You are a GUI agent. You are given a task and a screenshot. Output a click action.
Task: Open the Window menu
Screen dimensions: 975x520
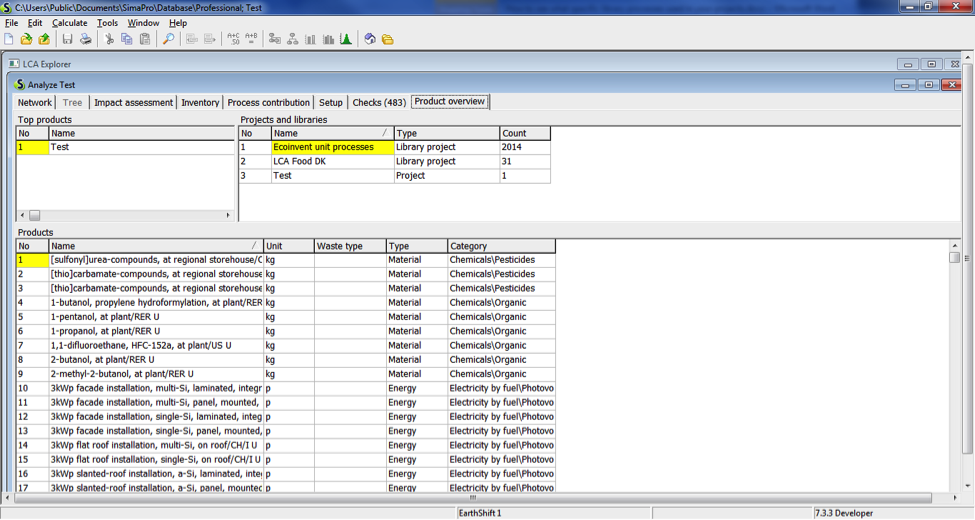coord(143,23)
